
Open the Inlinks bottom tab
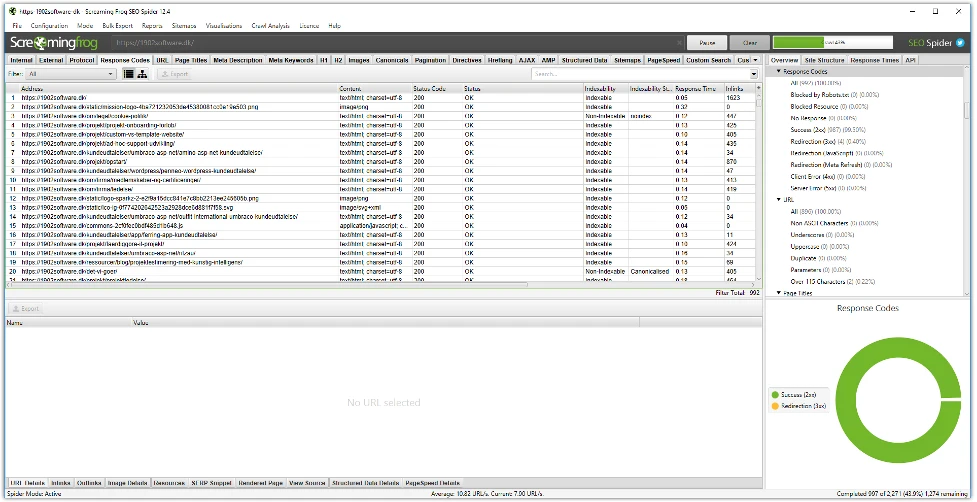tap(60, 483)
